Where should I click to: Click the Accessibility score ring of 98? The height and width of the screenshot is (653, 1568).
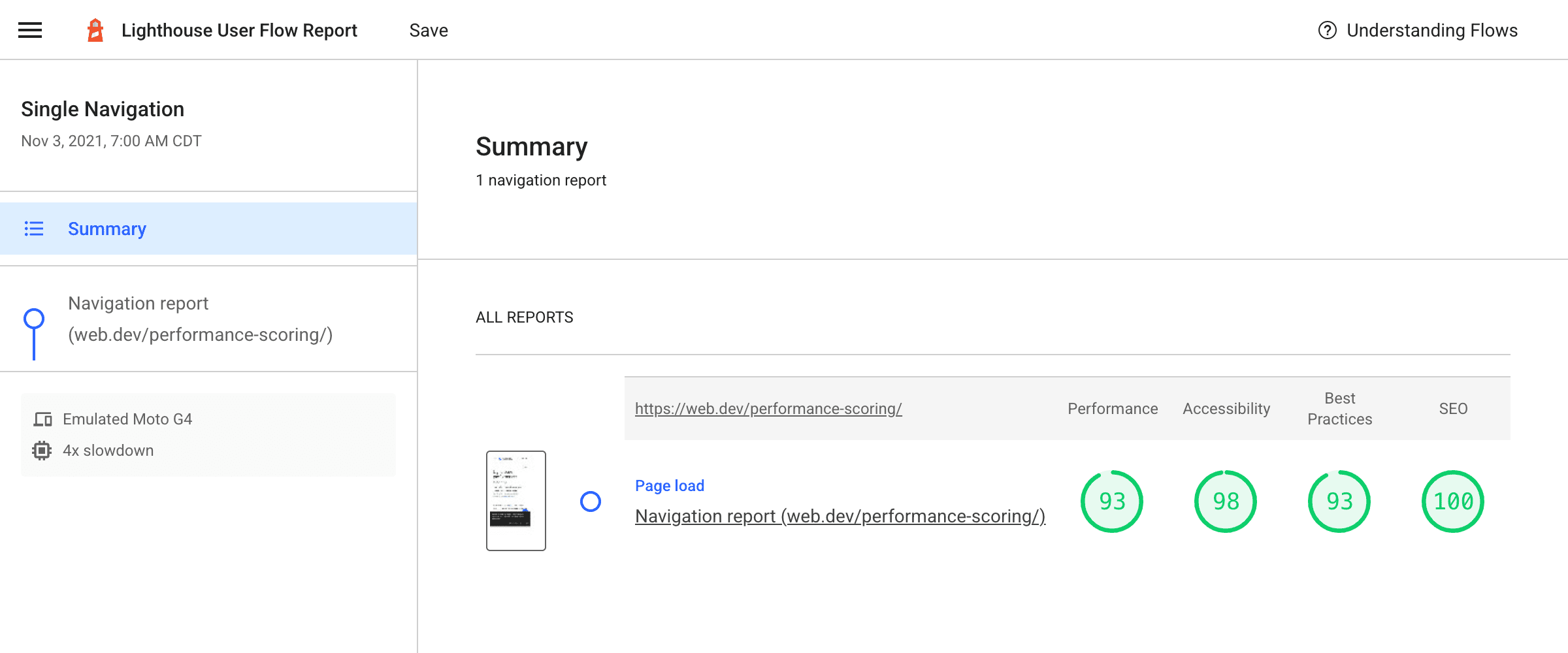1225,502
